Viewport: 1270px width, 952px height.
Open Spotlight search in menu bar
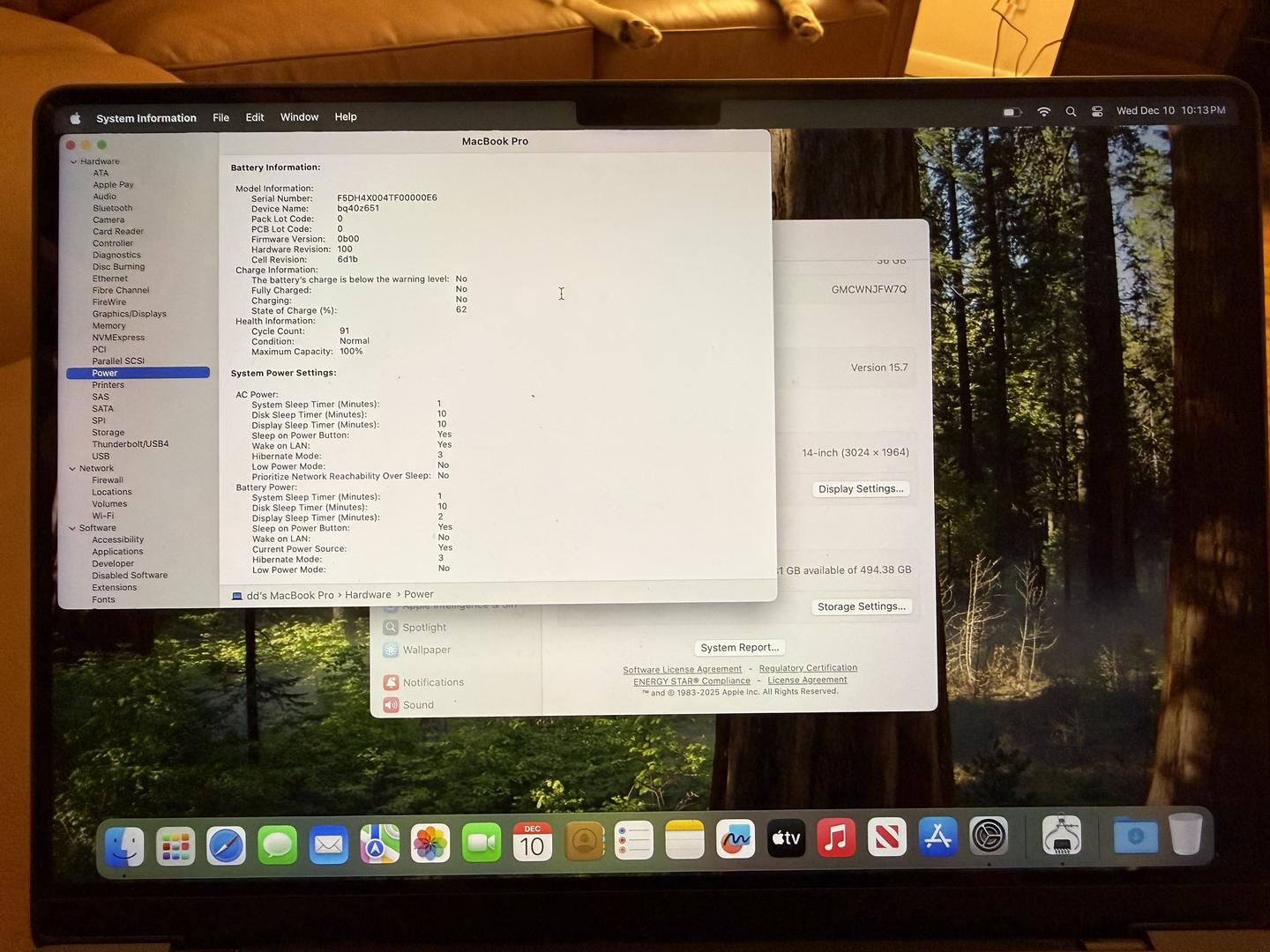coord(1071,112)
